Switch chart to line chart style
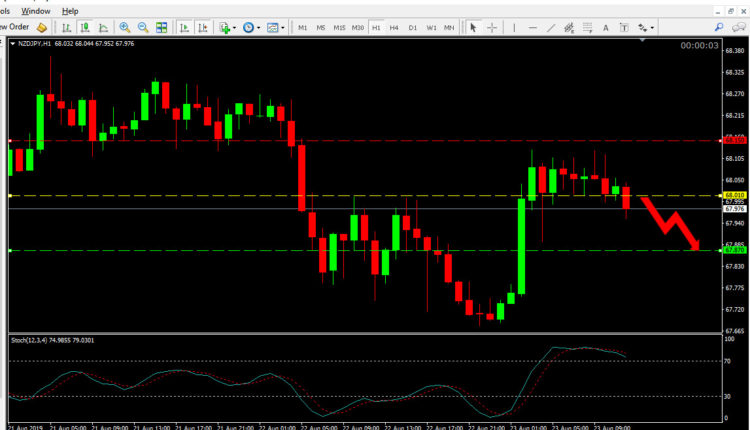 click(x=103, y=28)
